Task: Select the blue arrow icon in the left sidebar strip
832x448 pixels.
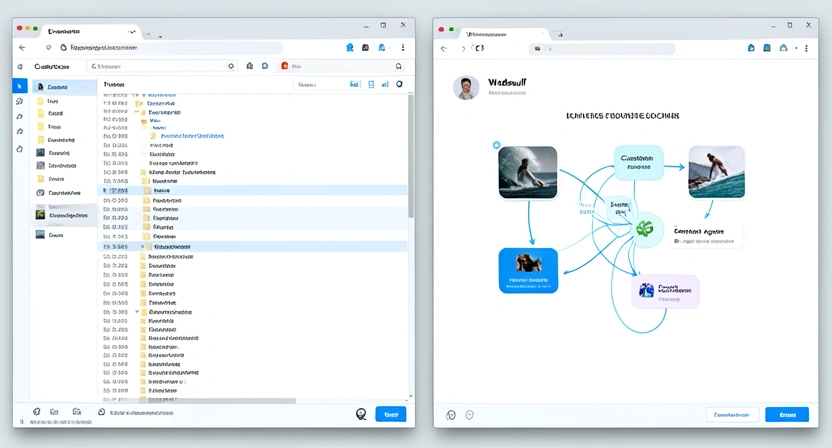Action: [19, 87]
